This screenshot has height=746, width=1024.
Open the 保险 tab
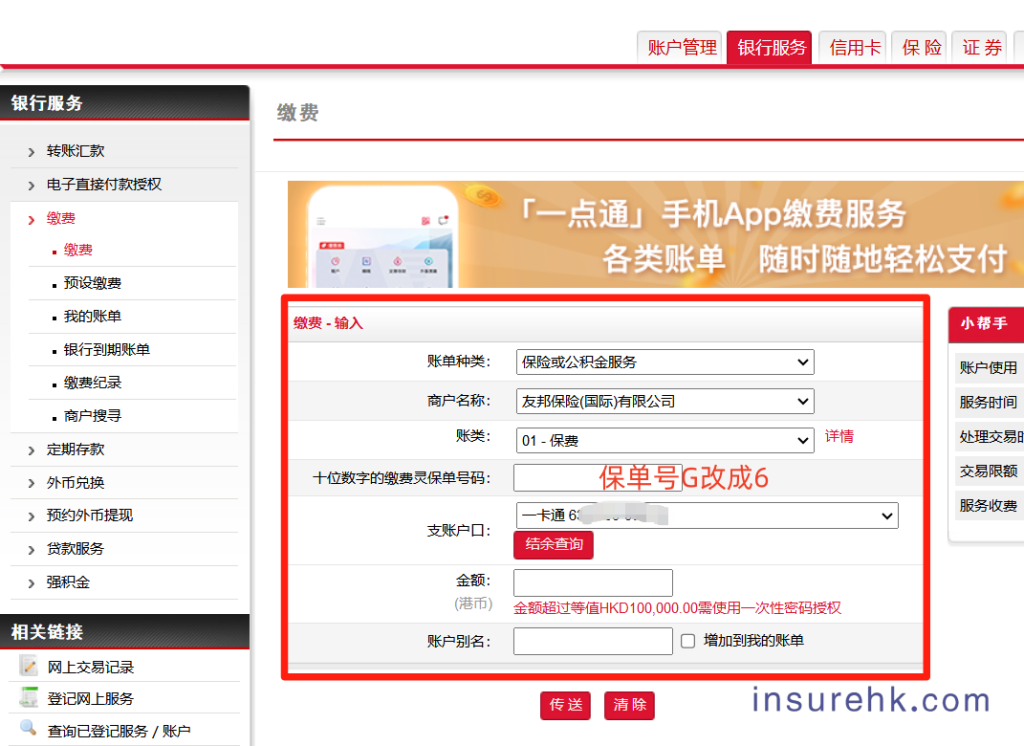[921, 47]
